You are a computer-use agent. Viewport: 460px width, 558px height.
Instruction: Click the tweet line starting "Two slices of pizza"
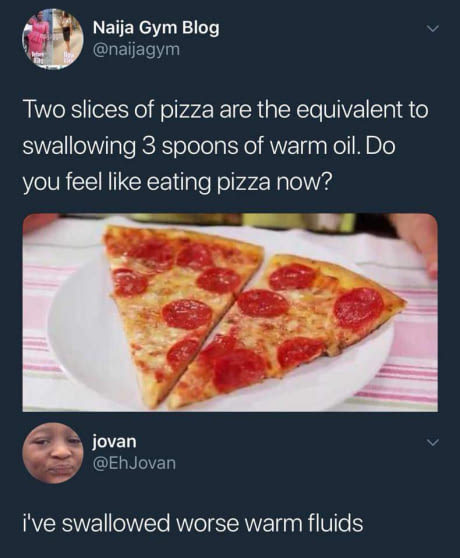(x=226, y=110)
